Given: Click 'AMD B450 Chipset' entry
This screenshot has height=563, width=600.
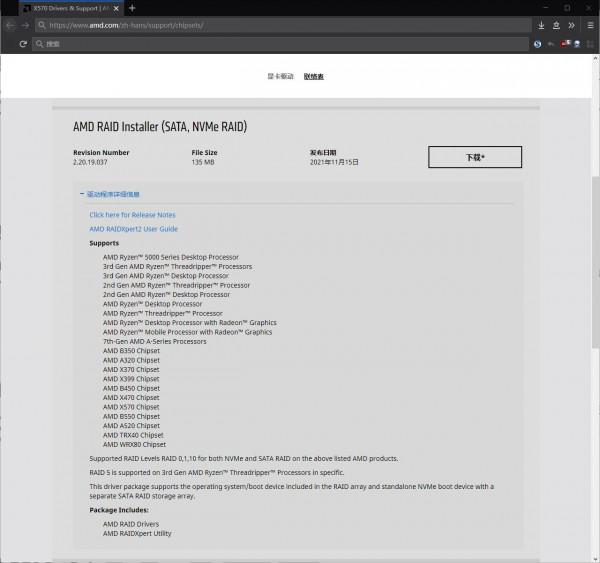Looking at the screenshot, I should [131, 388].
